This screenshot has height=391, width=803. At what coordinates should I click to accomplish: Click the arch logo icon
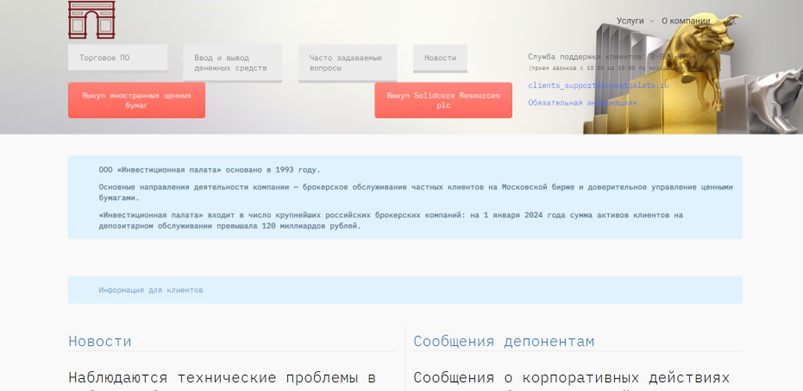pyautogui.click(x=92, y=19)
